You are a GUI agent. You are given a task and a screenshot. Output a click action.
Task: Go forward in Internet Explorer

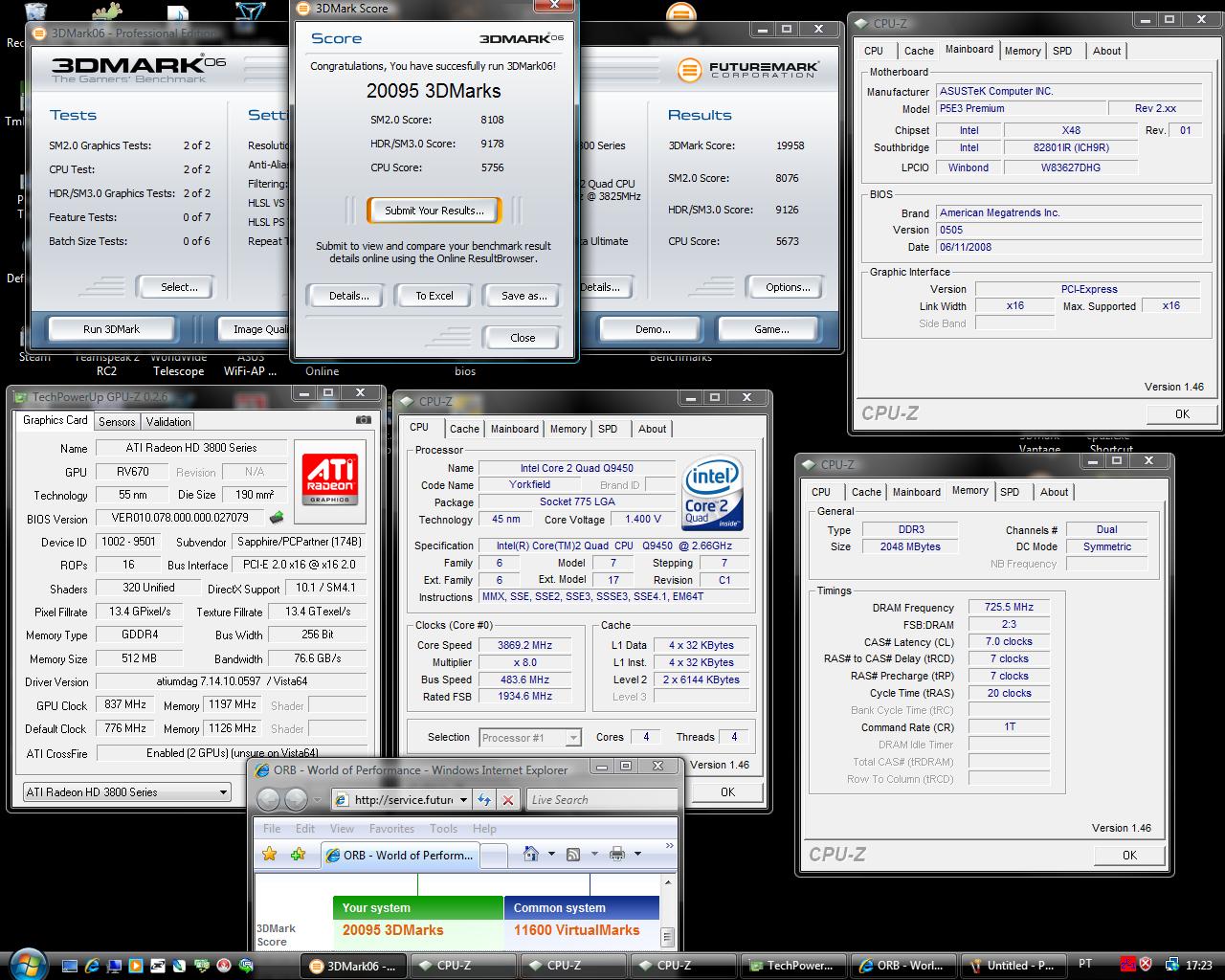point(297,799)
